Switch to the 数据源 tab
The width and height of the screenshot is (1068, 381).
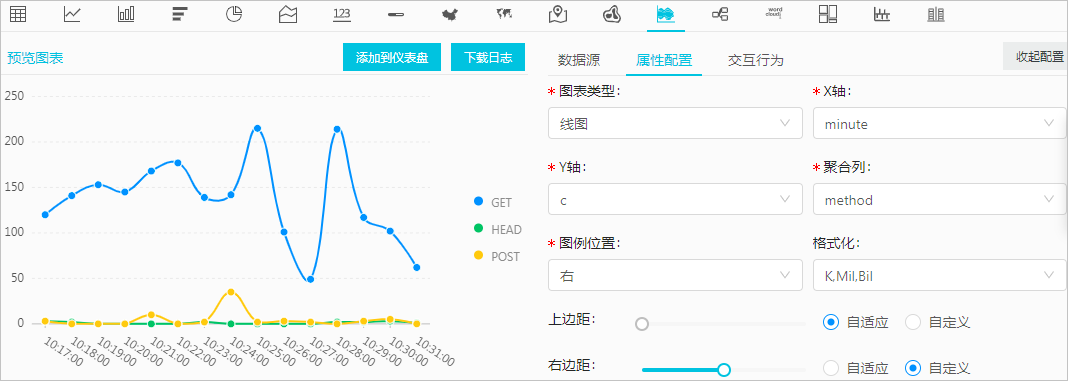[x=579, y=60]
